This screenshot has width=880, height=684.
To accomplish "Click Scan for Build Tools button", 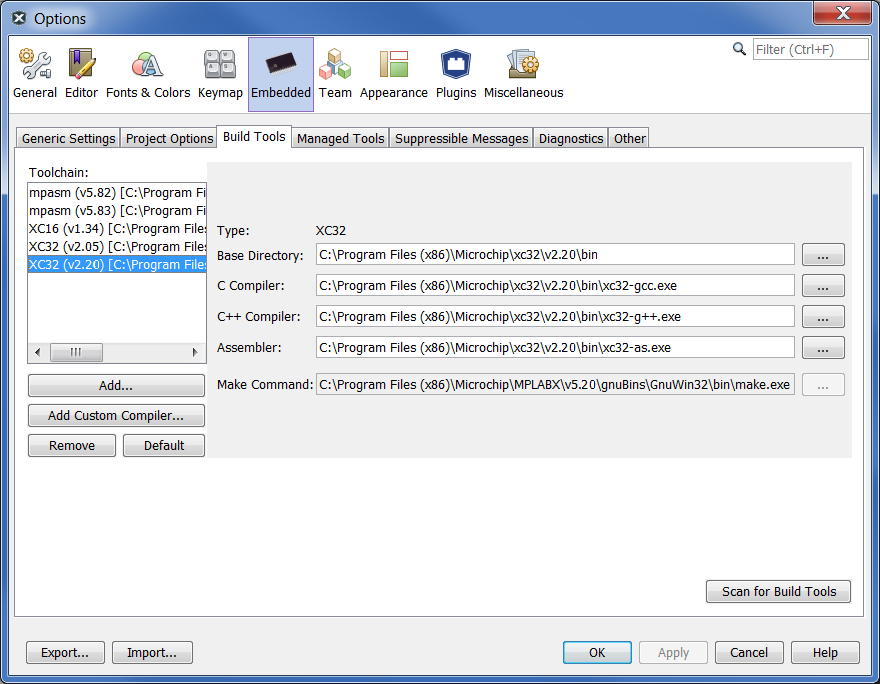I will pyautogui.click(x=778, y=591).
